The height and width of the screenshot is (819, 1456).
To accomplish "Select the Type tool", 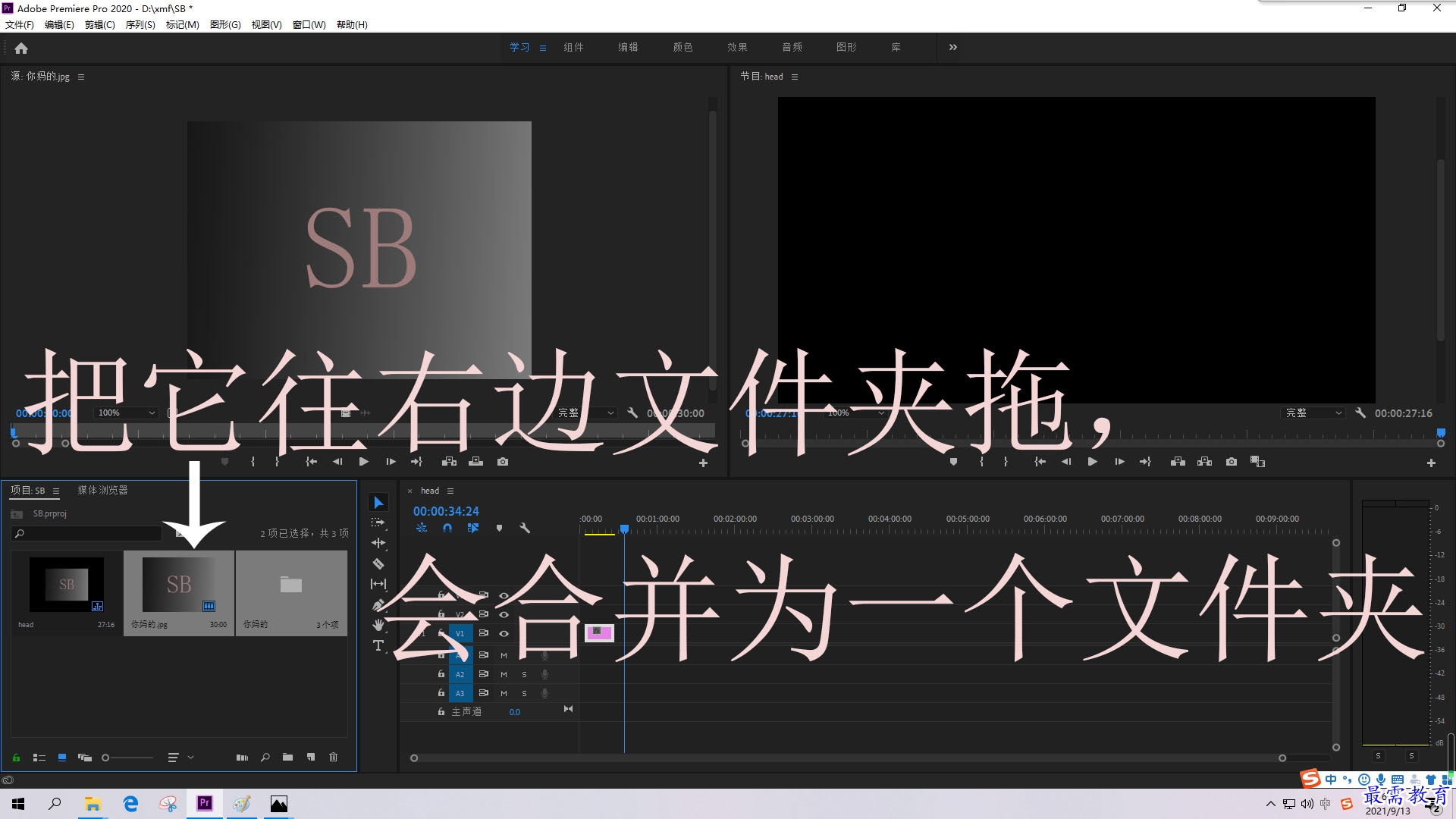I will click(378, 645).
